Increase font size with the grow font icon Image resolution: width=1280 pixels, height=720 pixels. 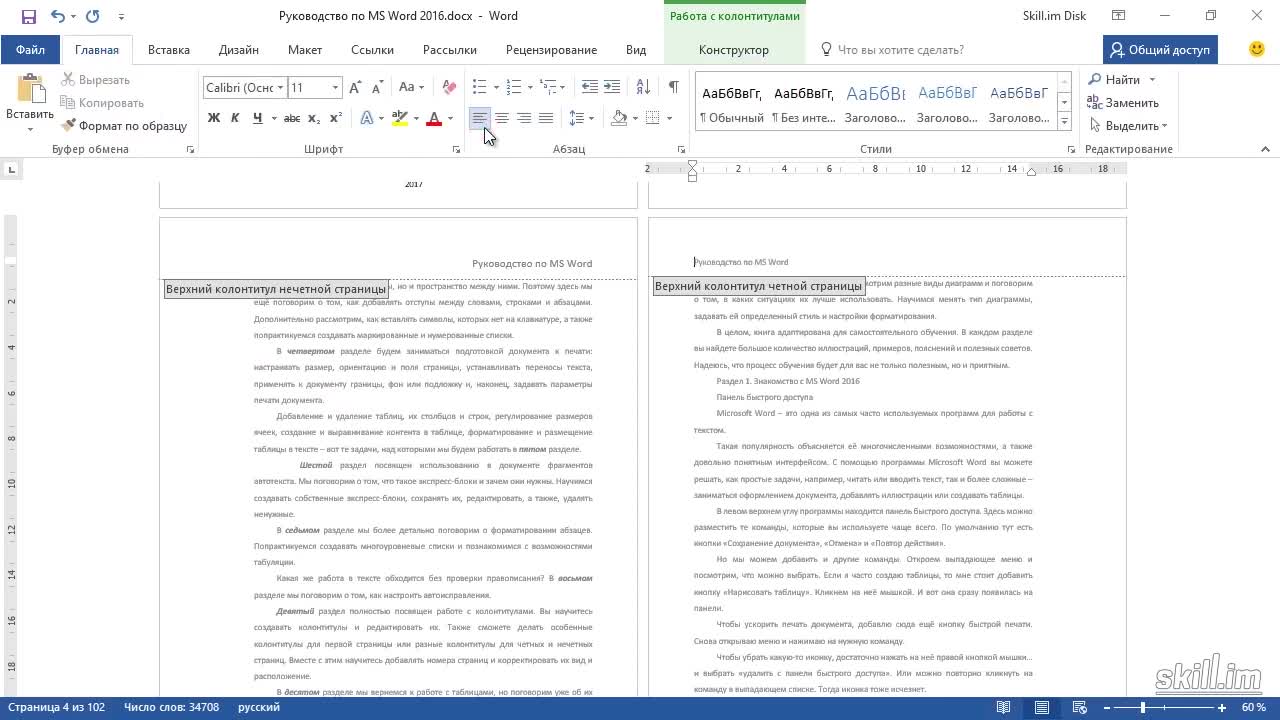[x=357, y=88]
